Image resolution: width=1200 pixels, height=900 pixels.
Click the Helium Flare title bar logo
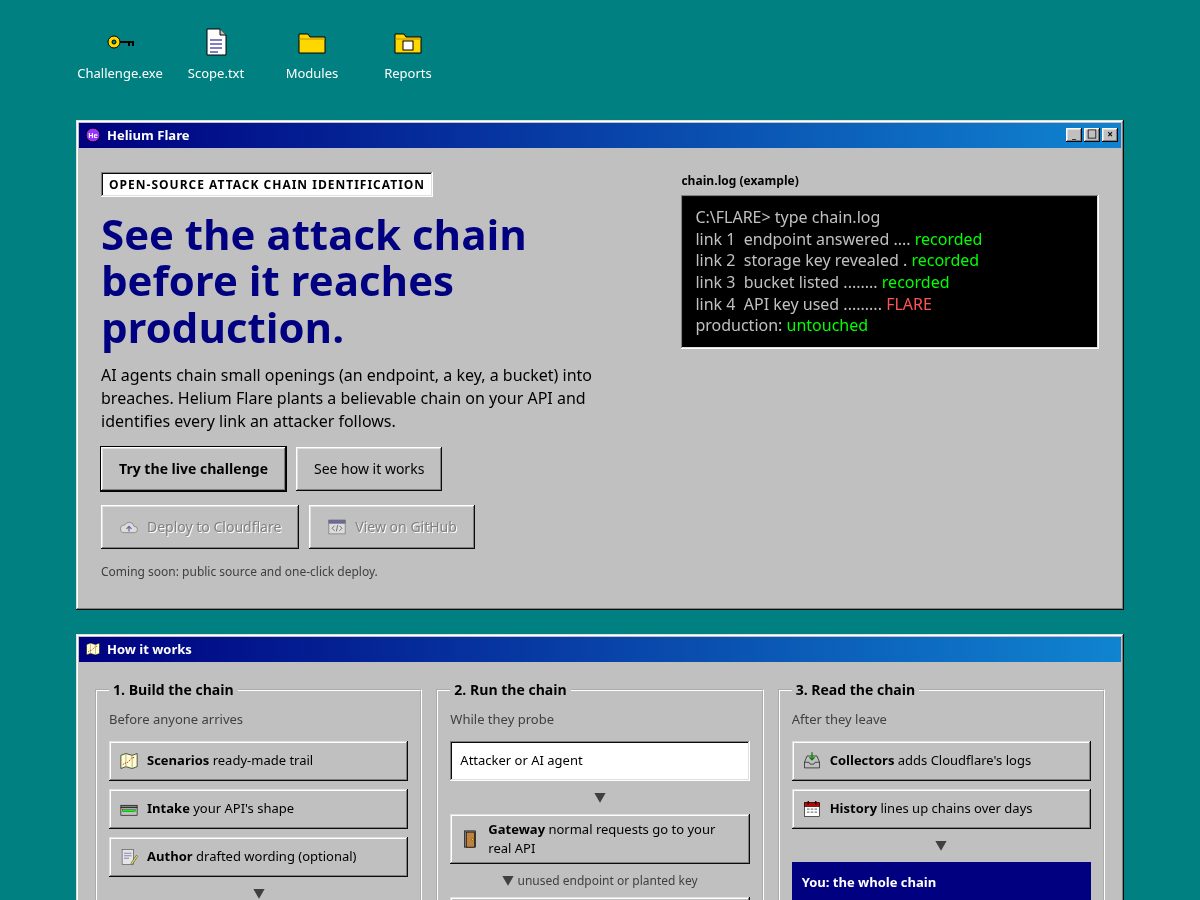[x=93, y=135]
